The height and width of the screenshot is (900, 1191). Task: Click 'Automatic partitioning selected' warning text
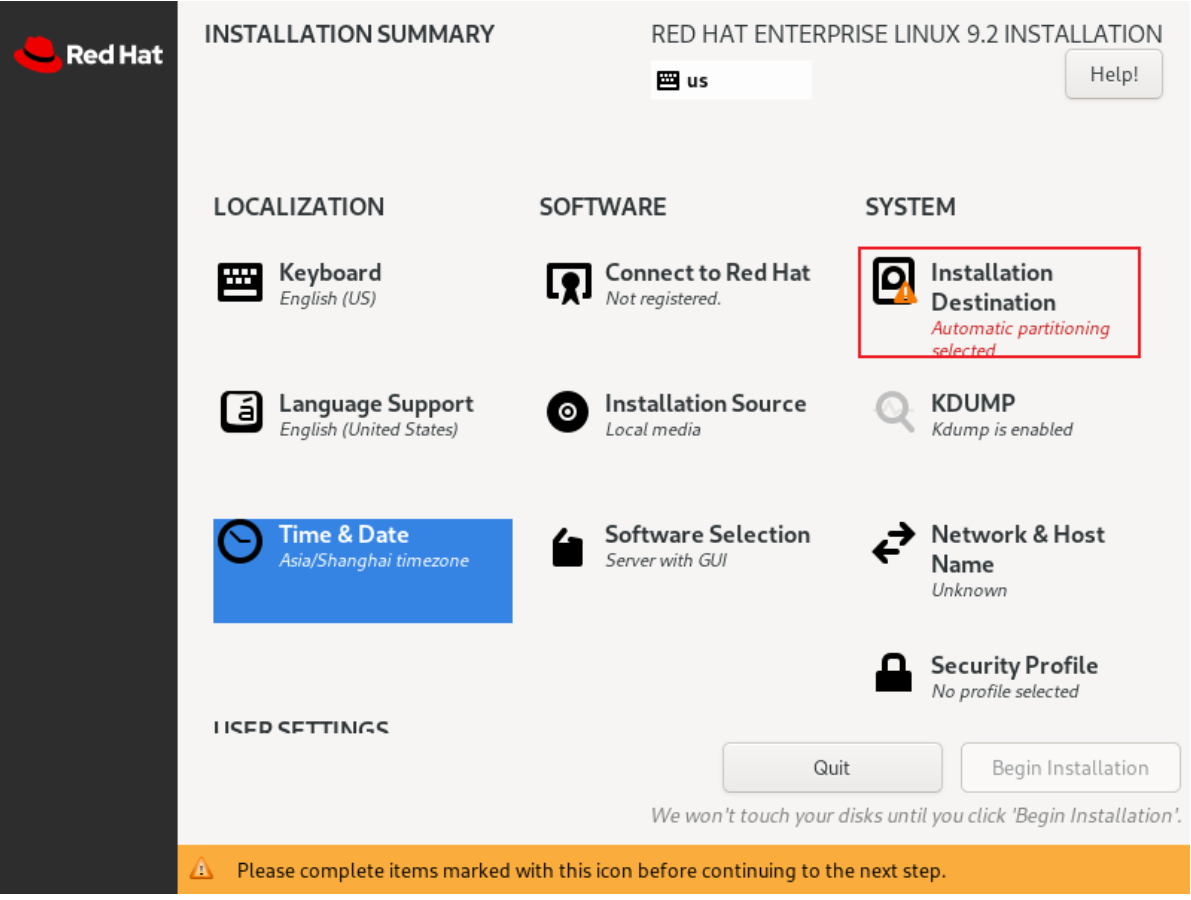click(1020, 339)
